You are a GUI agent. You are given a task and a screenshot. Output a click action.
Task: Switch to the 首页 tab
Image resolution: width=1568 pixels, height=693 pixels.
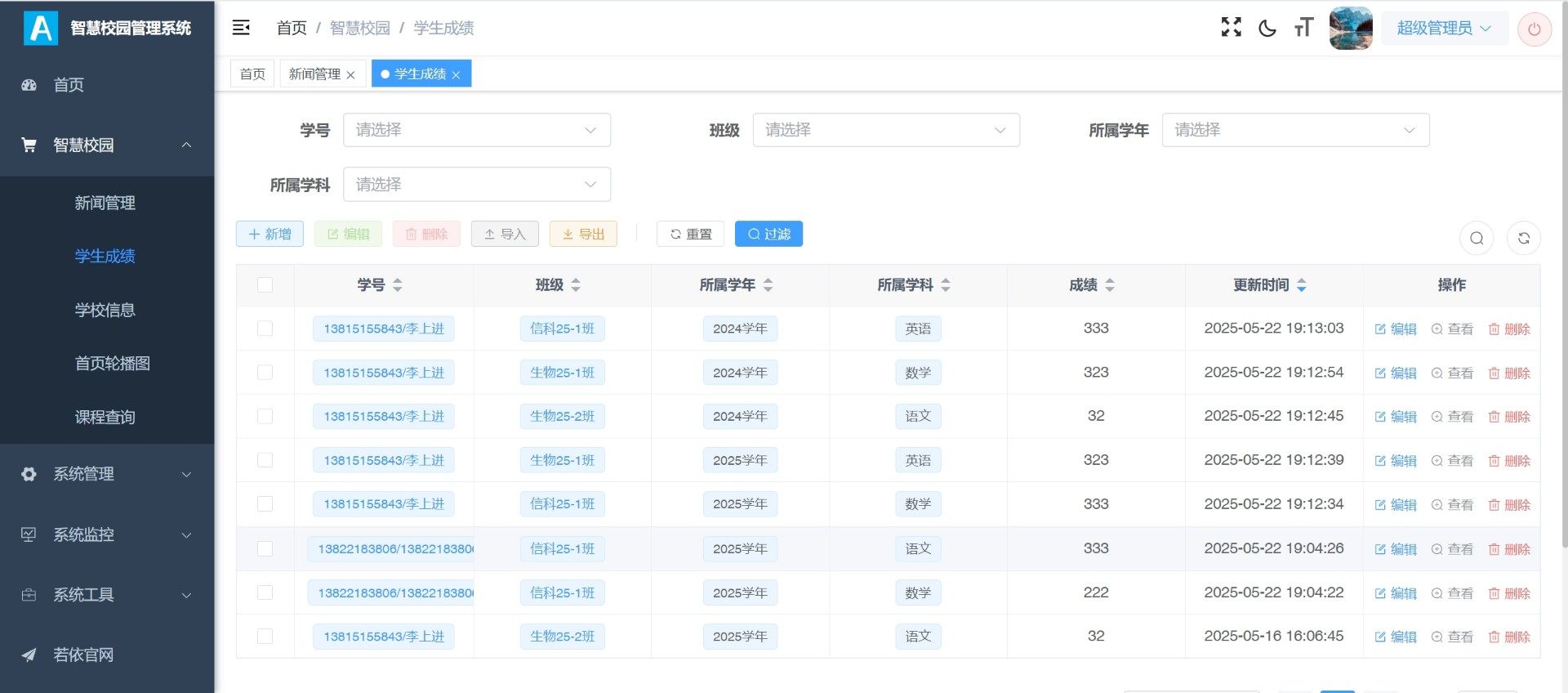[252, 74]
